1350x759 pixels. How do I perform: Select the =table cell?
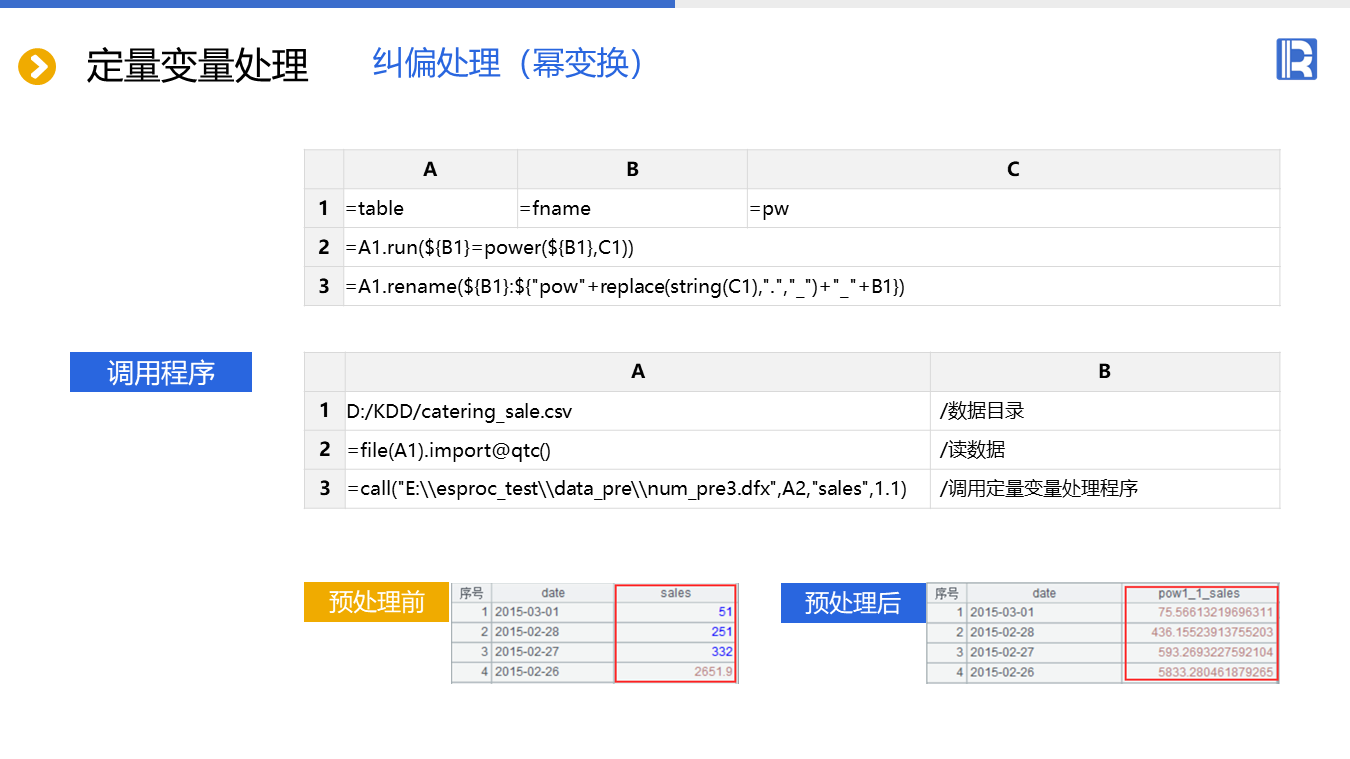(430, 208)
